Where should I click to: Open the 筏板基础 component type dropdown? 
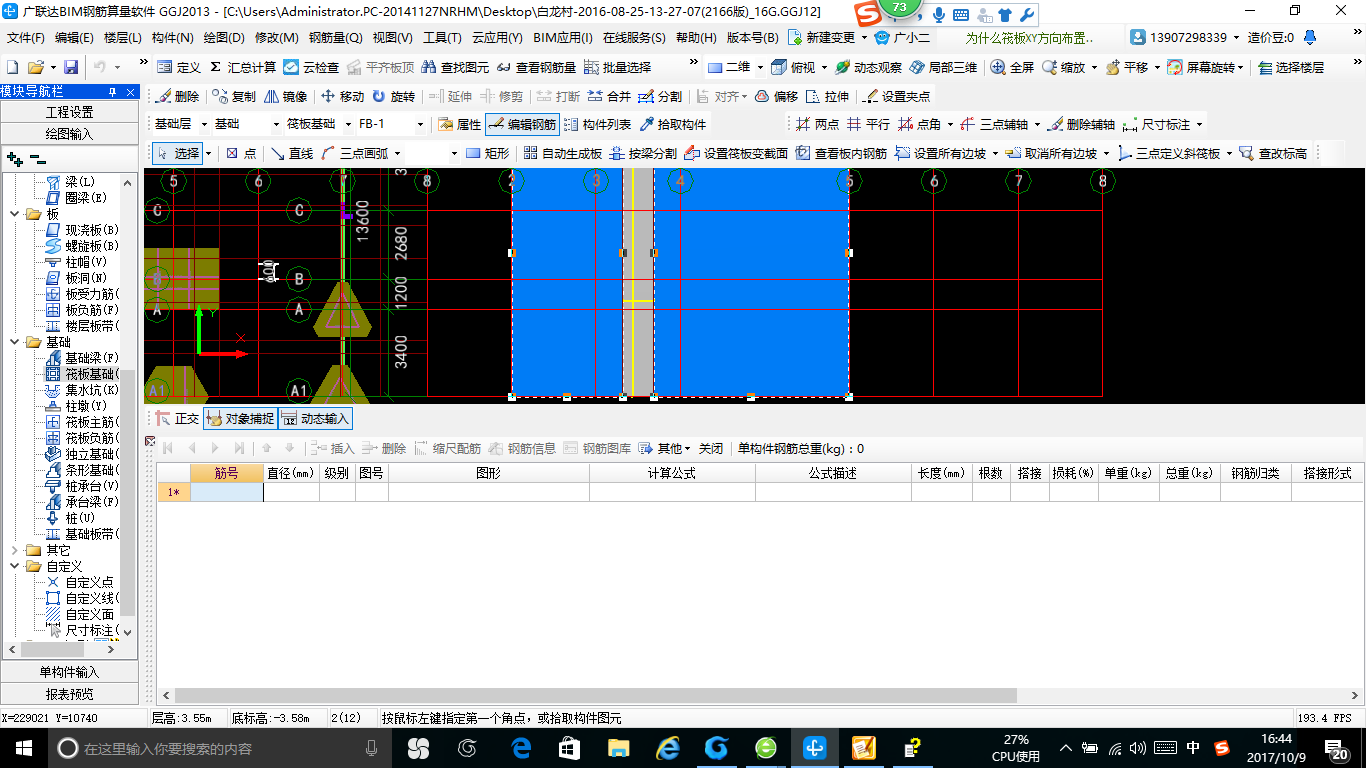click(346, 125)
